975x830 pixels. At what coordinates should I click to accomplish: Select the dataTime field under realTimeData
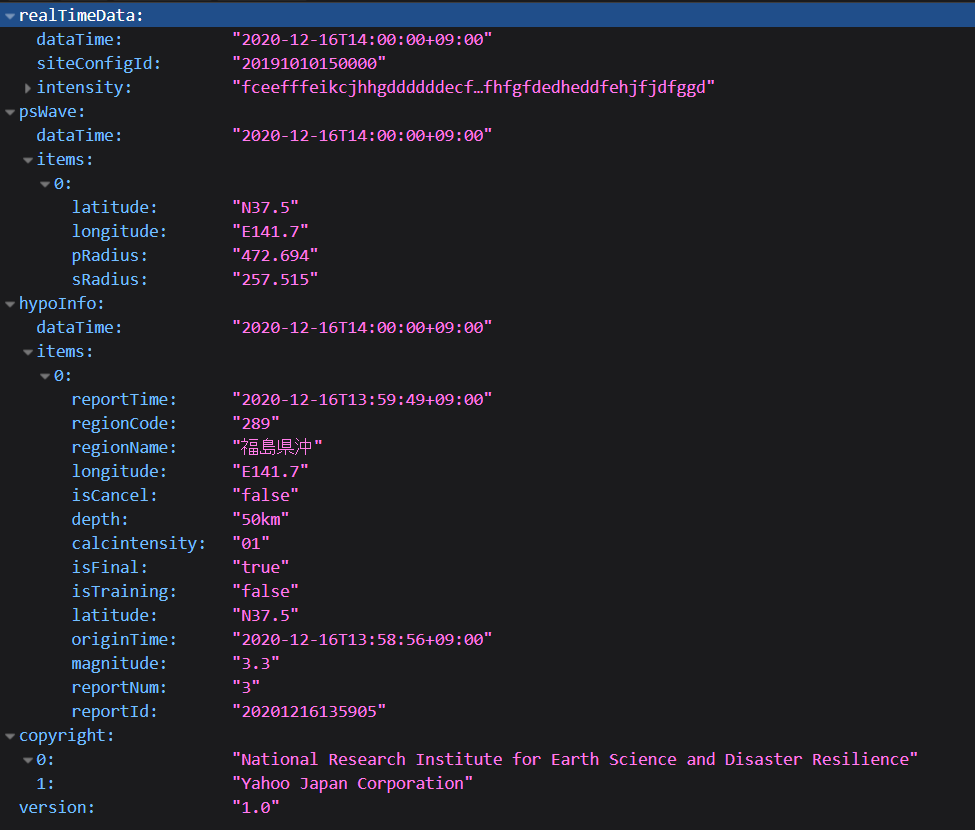point(73,39)
